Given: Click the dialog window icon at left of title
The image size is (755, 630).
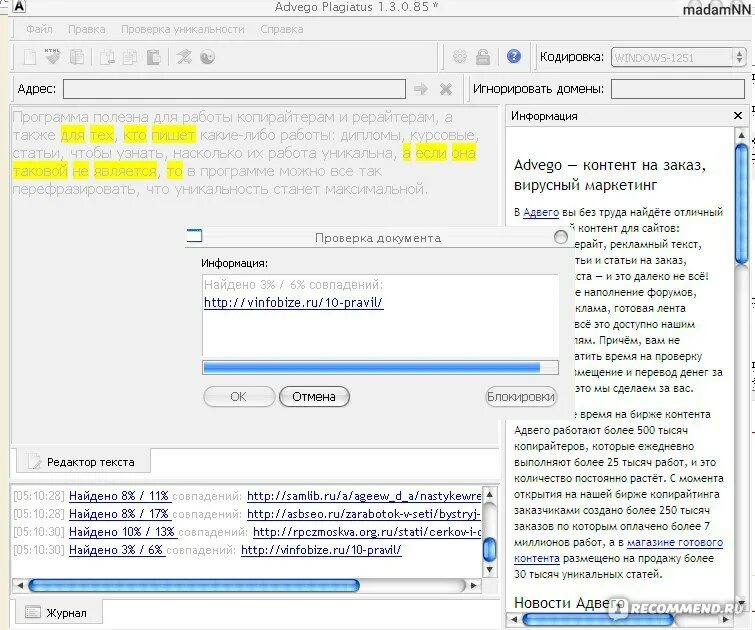Looking at the screenshot, I should (194, 236).
